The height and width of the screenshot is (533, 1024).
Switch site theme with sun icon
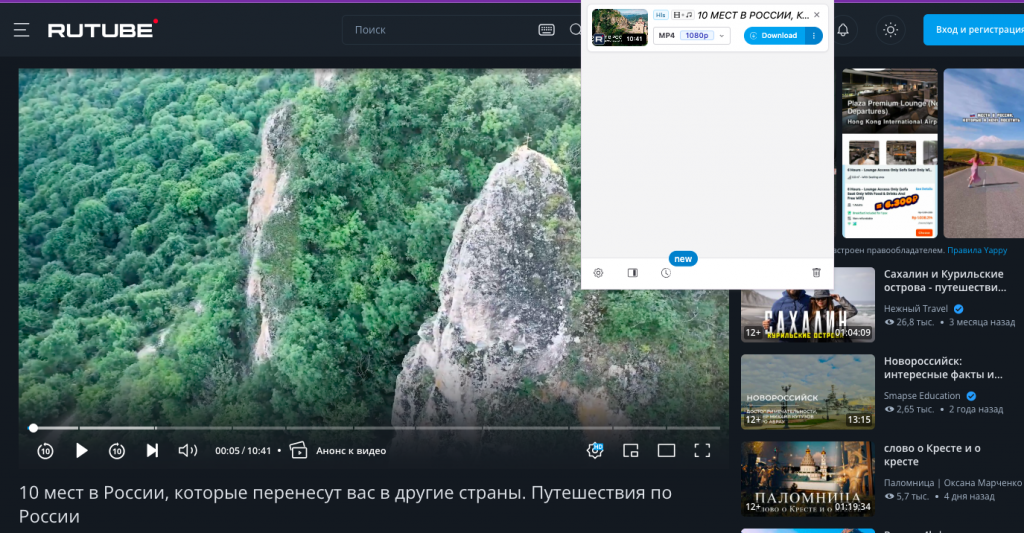pyautogui.click(x=890, y=30)
